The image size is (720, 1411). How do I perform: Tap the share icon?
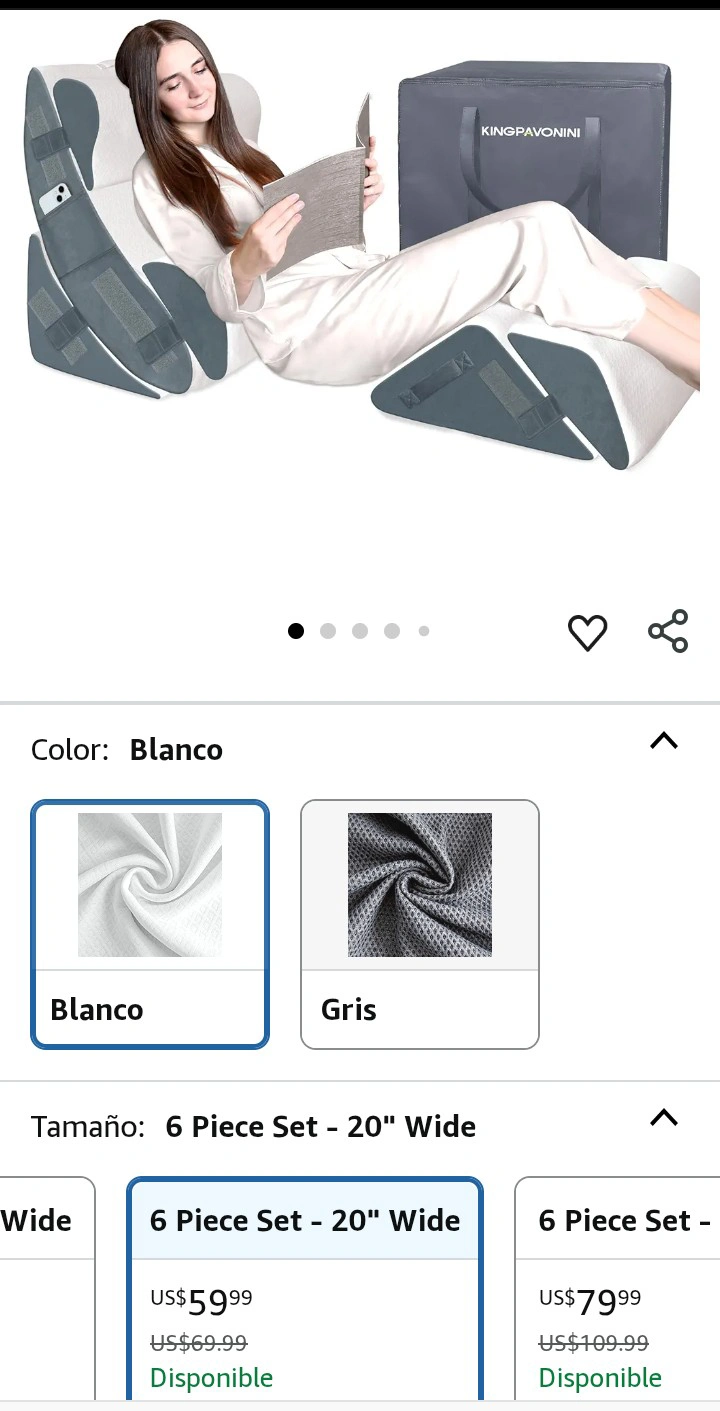(x=668, y=631)
